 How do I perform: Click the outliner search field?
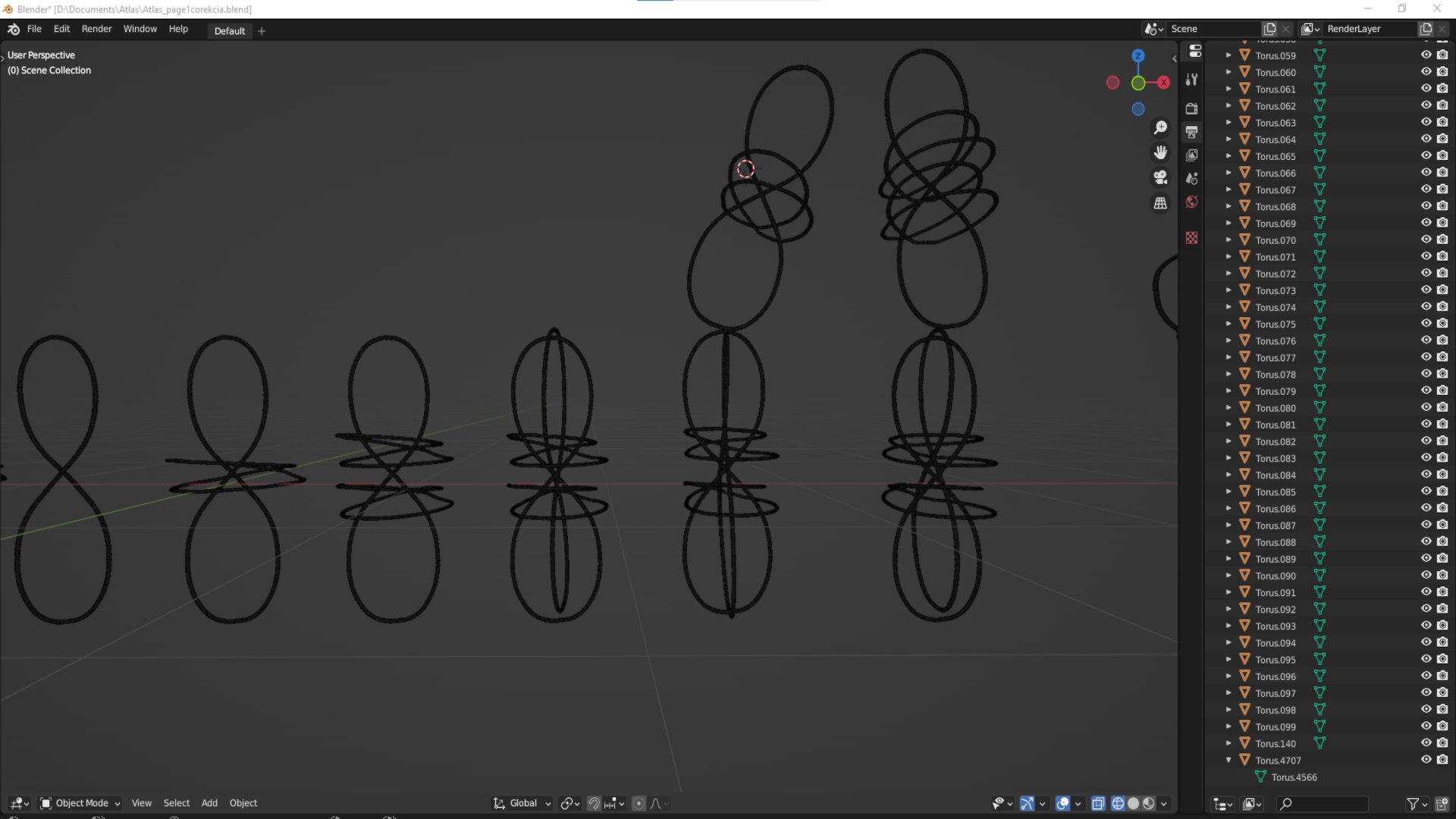click(x=1322, y=804)
